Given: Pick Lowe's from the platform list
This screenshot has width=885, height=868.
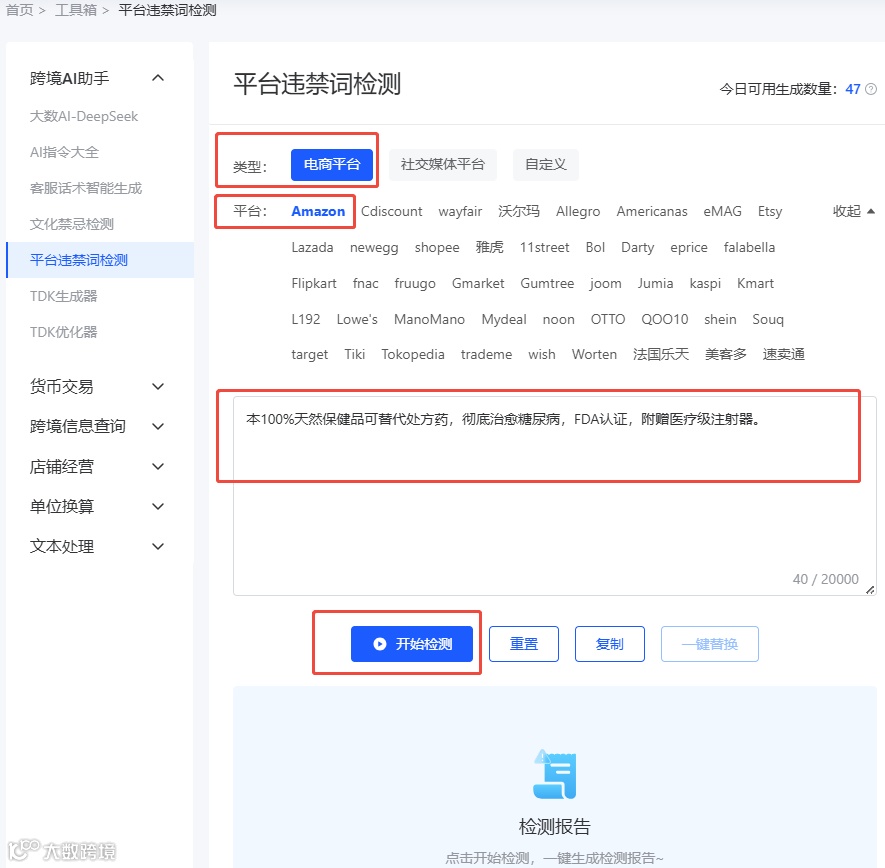Looking at the screenshot, I should (357, 319).
